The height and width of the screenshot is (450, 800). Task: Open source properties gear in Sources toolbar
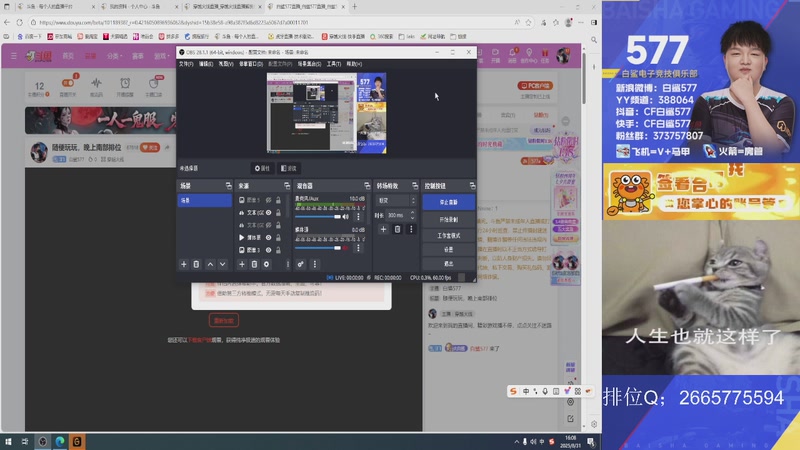266,264
